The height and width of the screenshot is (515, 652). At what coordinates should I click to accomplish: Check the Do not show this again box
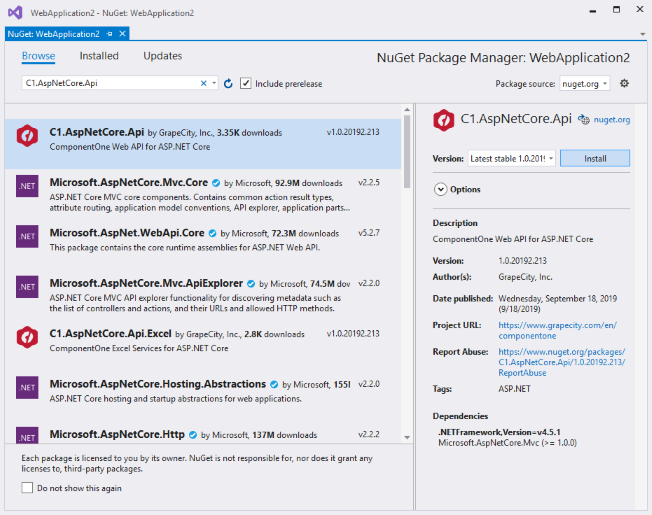[27, 488]
